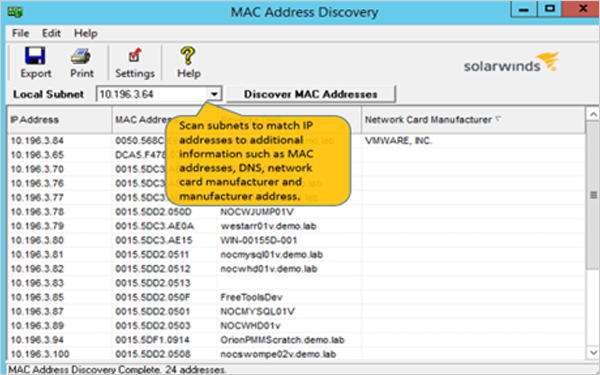Click MAC address 0015.5DD2.050D
The image size is (600, 375).
153,212
